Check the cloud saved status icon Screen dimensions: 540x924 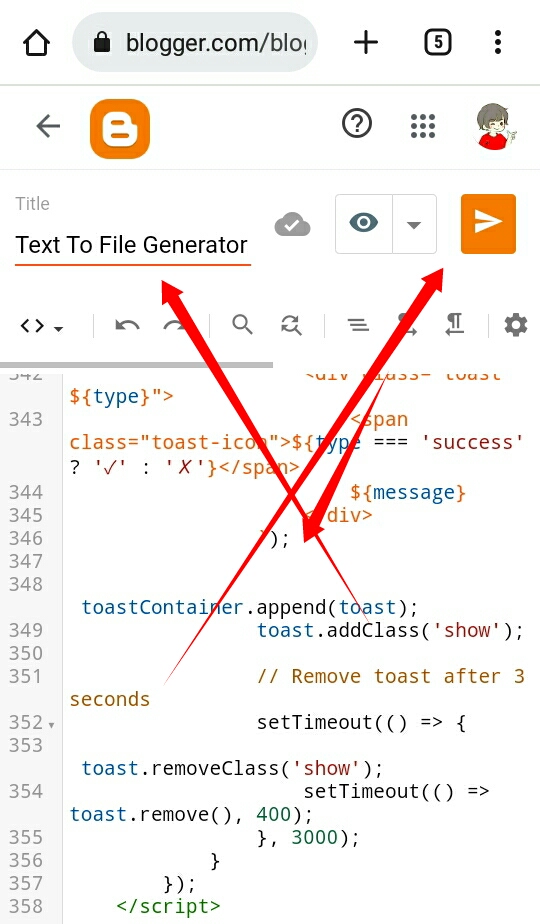click(292, 225)
